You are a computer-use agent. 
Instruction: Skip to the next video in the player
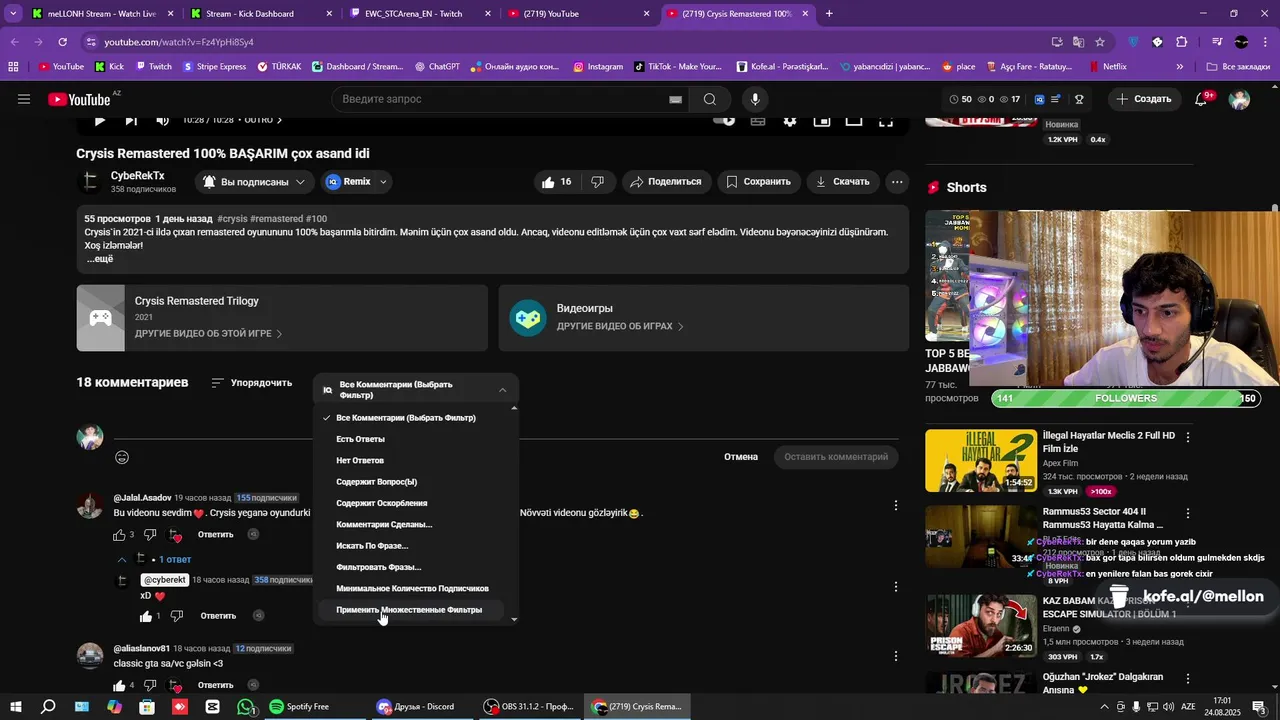131,120
